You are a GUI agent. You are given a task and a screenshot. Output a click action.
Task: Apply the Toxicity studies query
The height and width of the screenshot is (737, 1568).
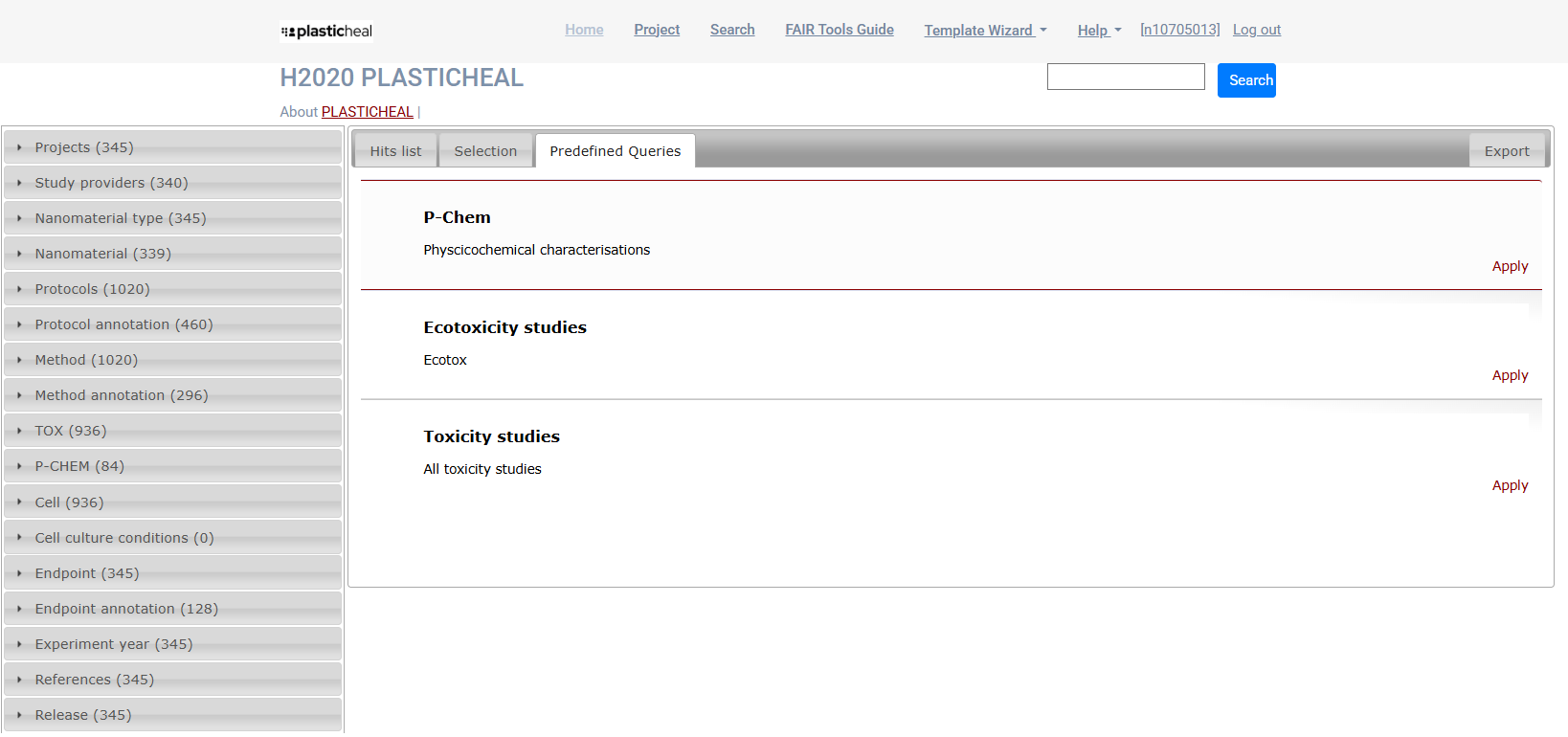click(x=1510, y=485)
